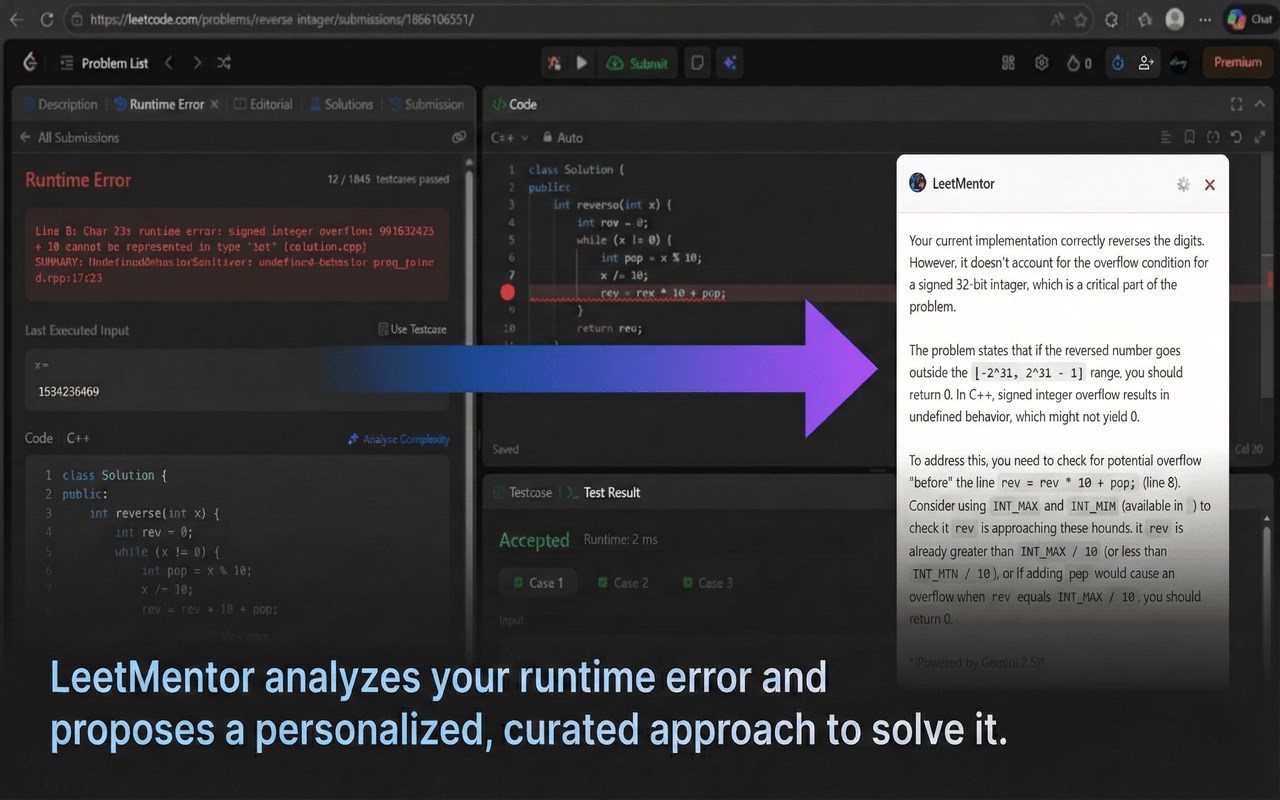Click the streak fire counter icon
The image size is (1280, 800).
click(1078, 63)
